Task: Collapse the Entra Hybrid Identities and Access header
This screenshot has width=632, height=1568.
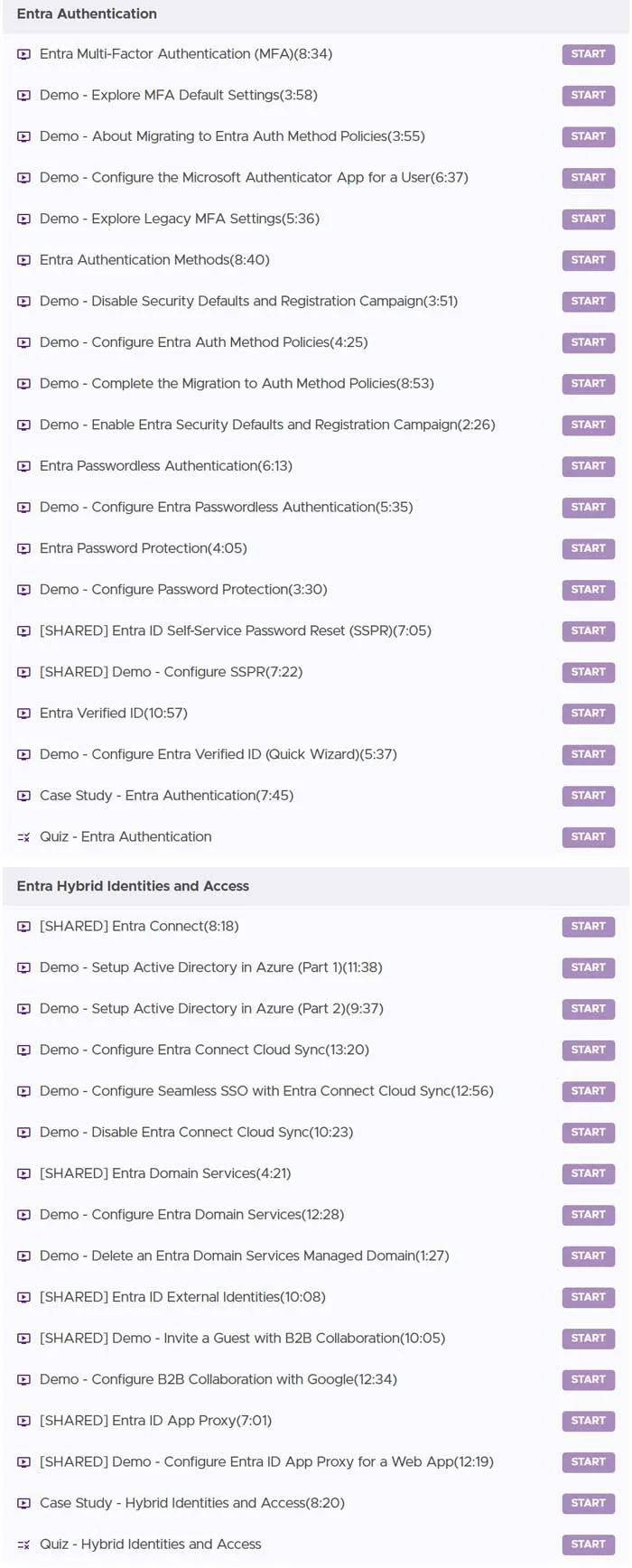Action: point(316,886)
